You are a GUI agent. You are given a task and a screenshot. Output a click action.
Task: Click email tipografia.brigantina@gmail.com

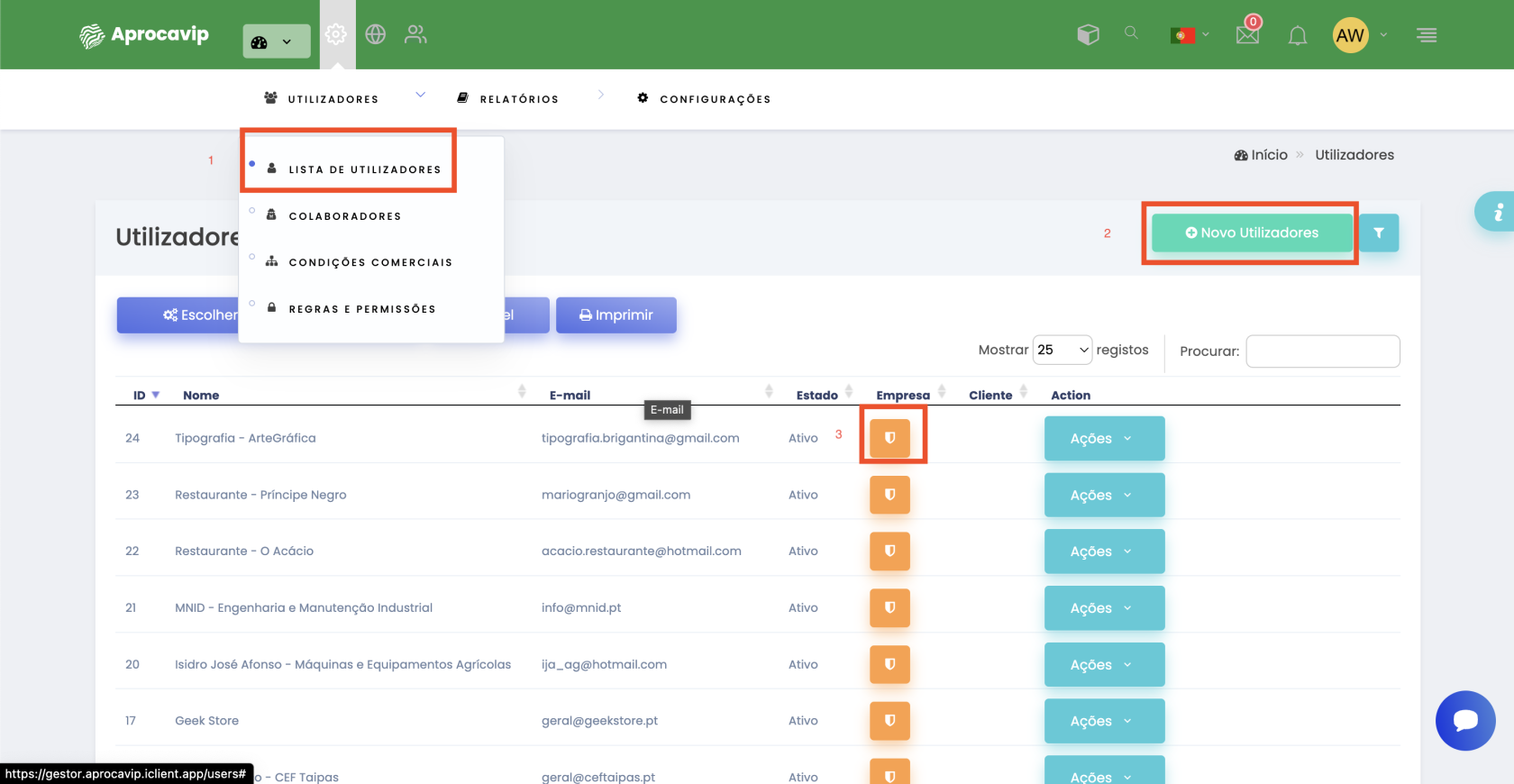coord(640,438)
